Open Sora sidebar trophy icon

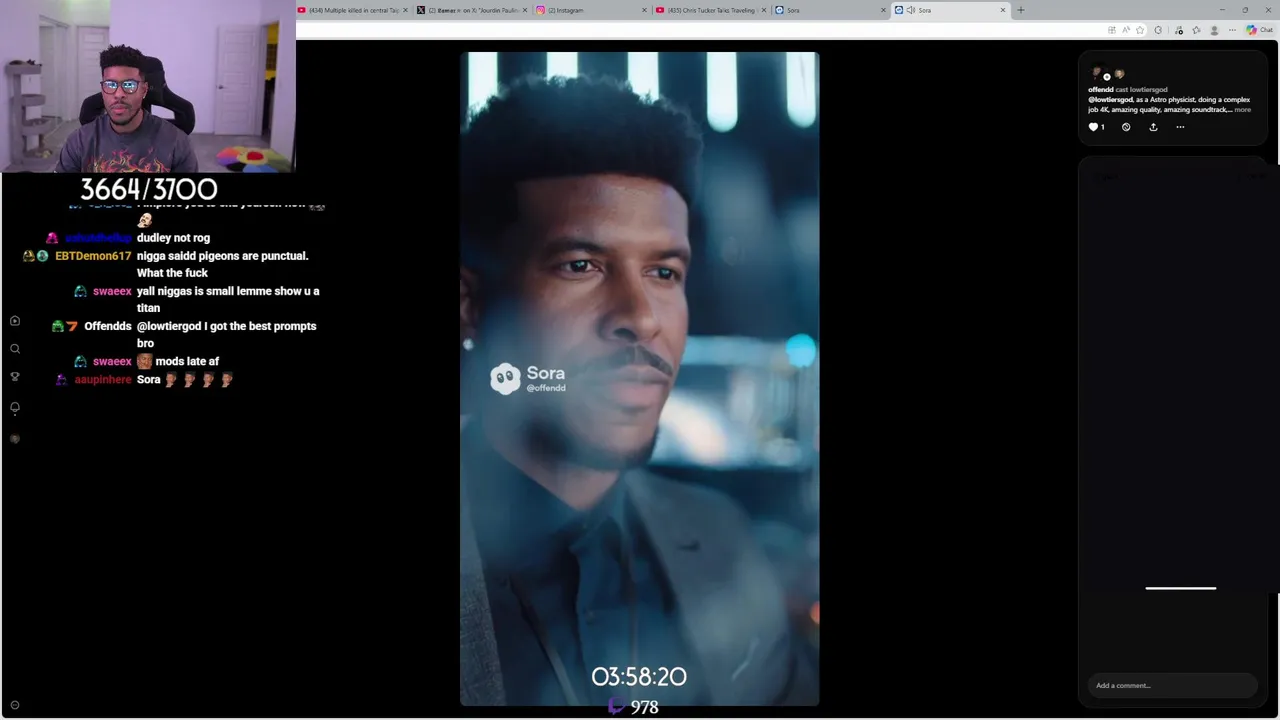15,377
